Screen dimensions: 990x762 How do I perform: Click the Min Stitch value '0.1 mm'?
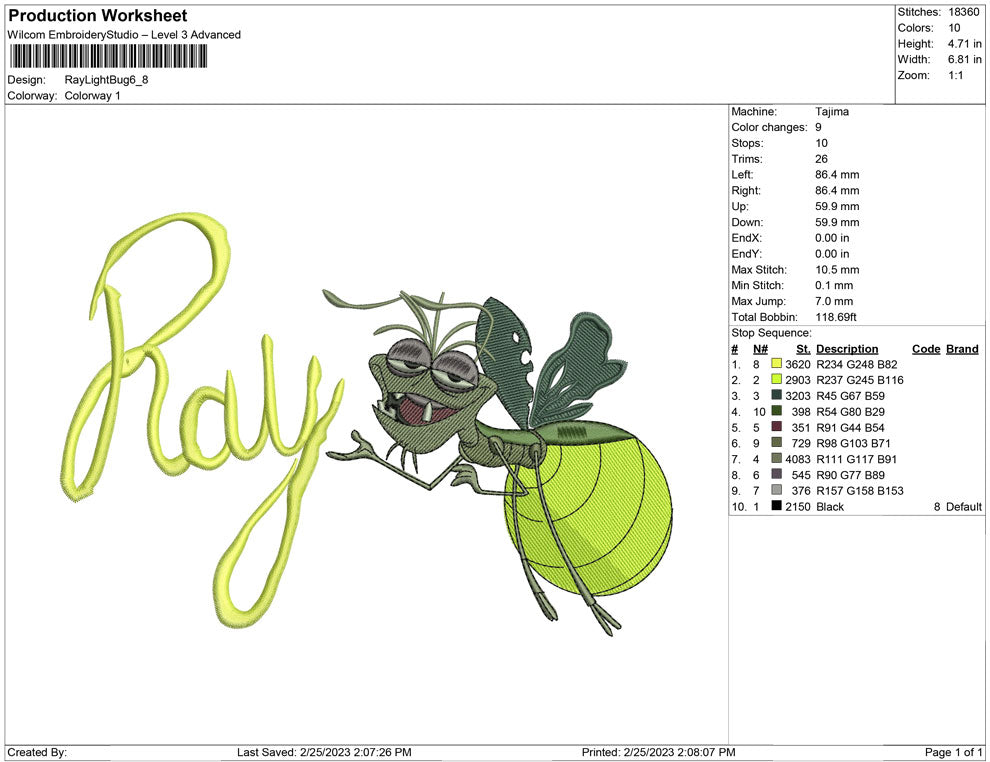click(833, 285)
